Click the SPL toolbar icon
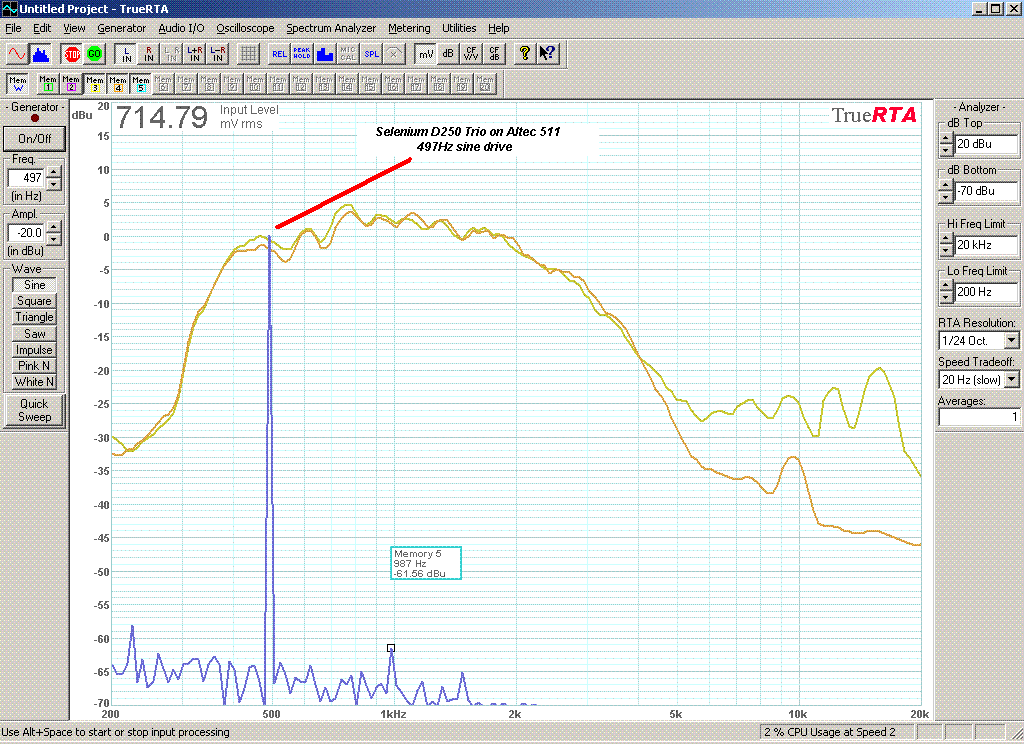 [x=371, y=54]
